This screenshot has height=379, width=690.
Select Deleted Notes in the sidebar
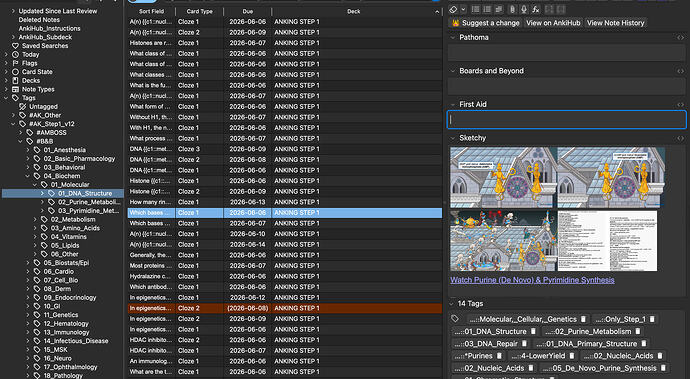(39, 20)
